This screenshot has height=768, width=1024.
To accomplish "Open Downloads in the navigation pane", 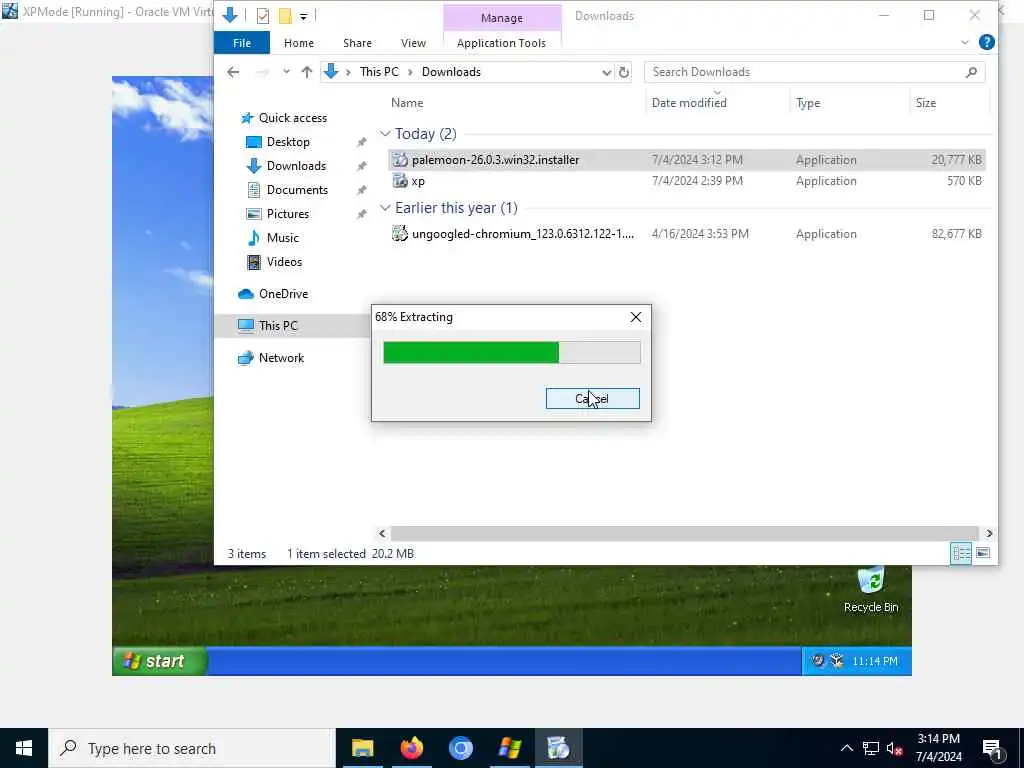I will tap(296, 166).
